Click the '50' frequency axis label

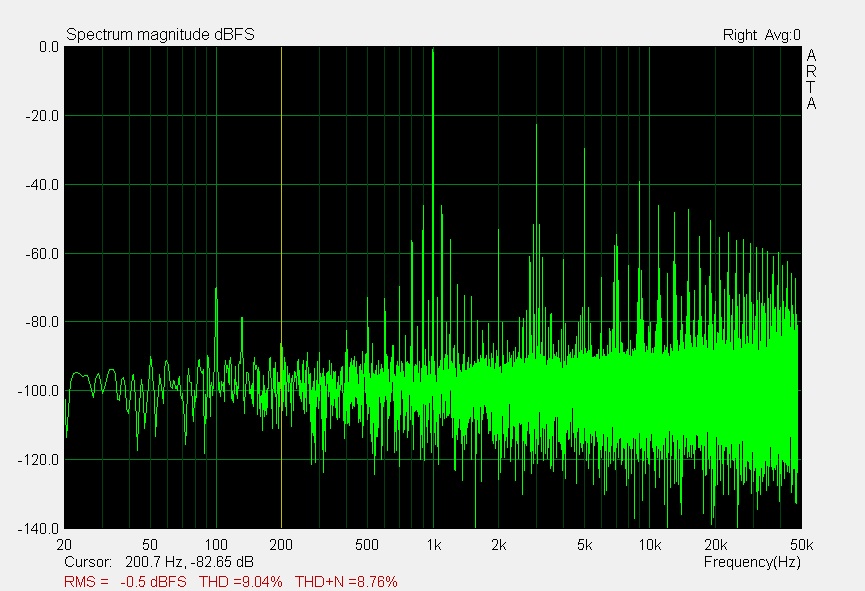coord(149,545)
